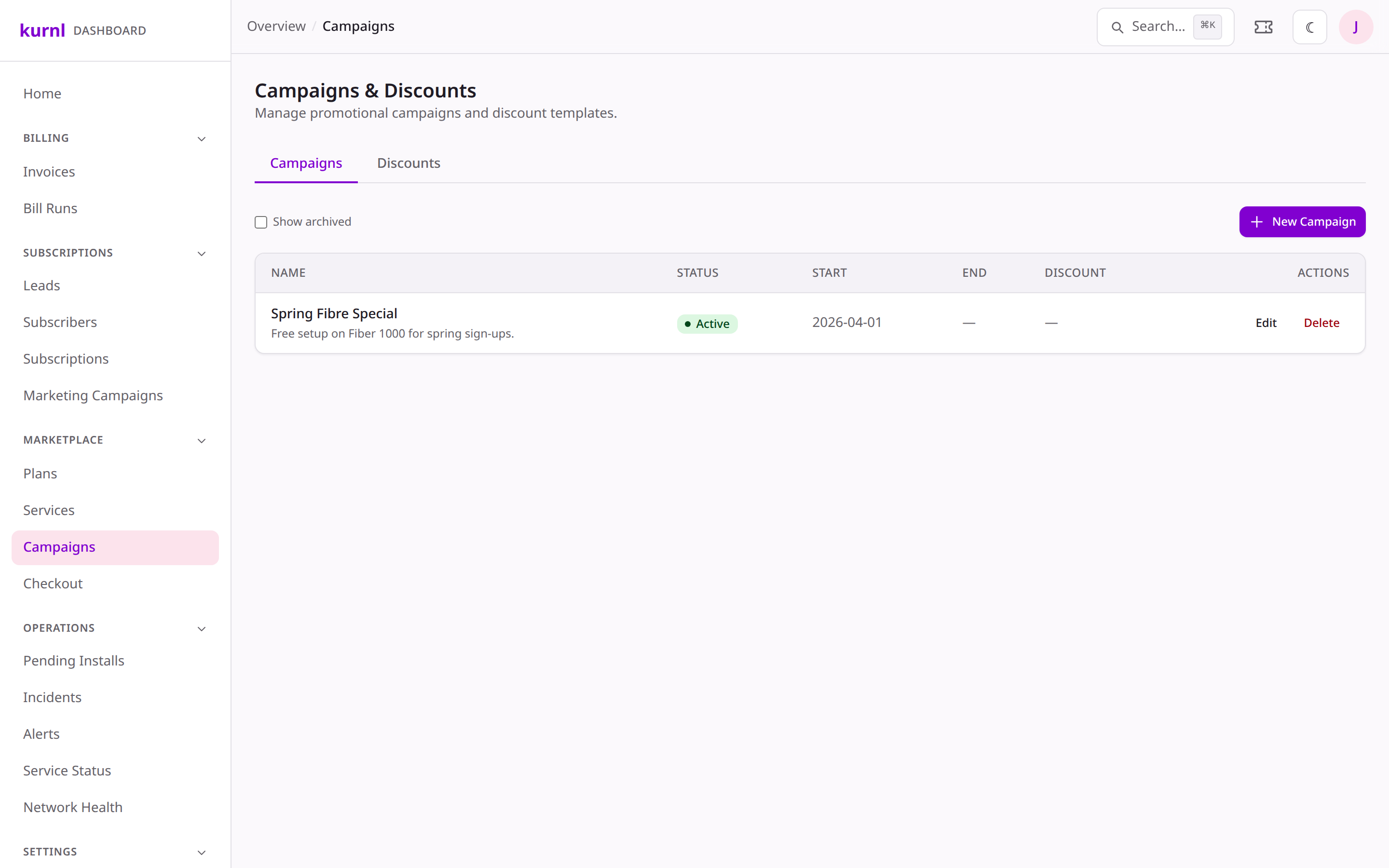Open Subscribers page
This screenshot has width=1389, height=868.
tap(115, 322)
